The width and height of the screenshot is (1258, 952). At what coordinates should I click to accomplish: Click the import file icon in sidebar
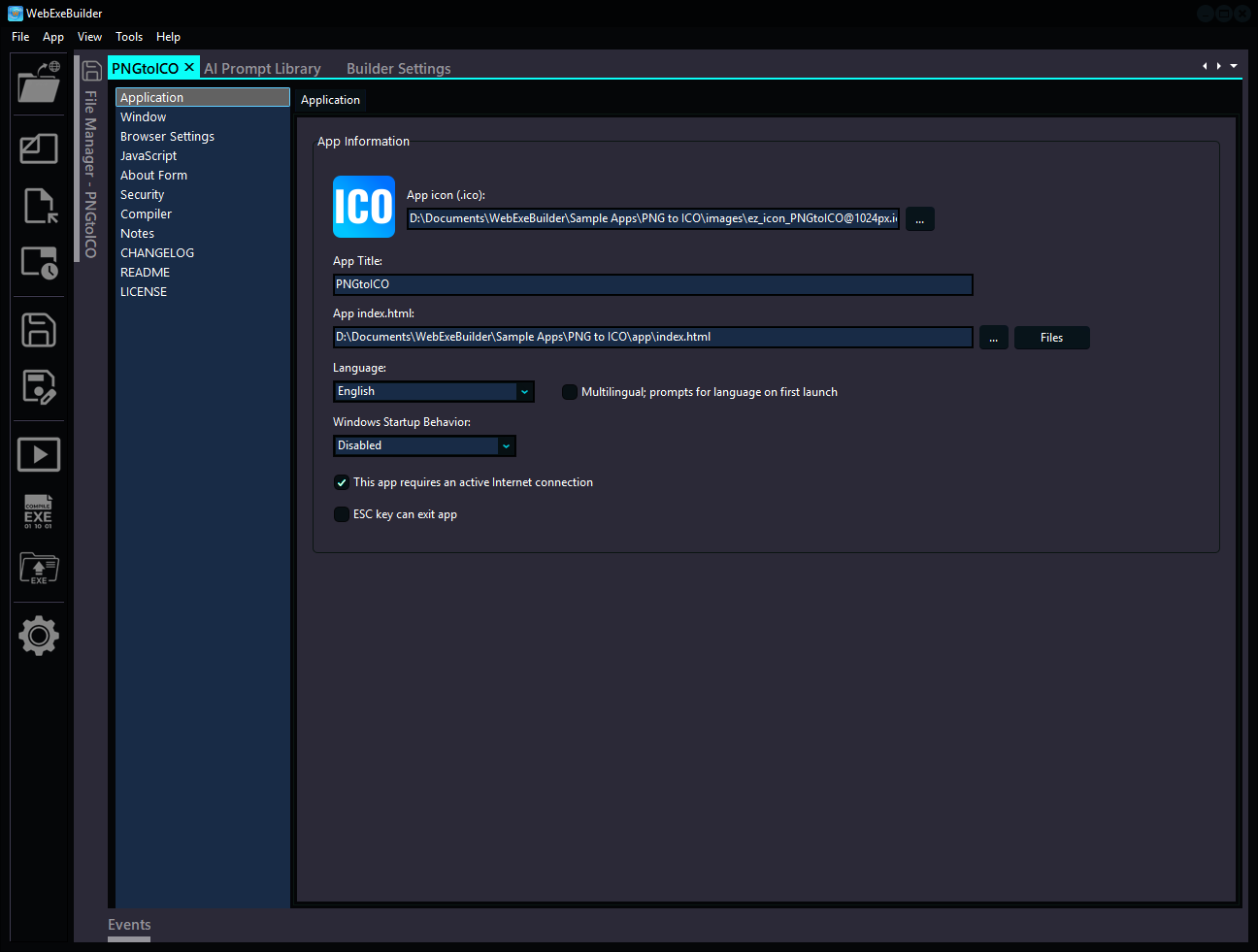click(x=38, y=205)
